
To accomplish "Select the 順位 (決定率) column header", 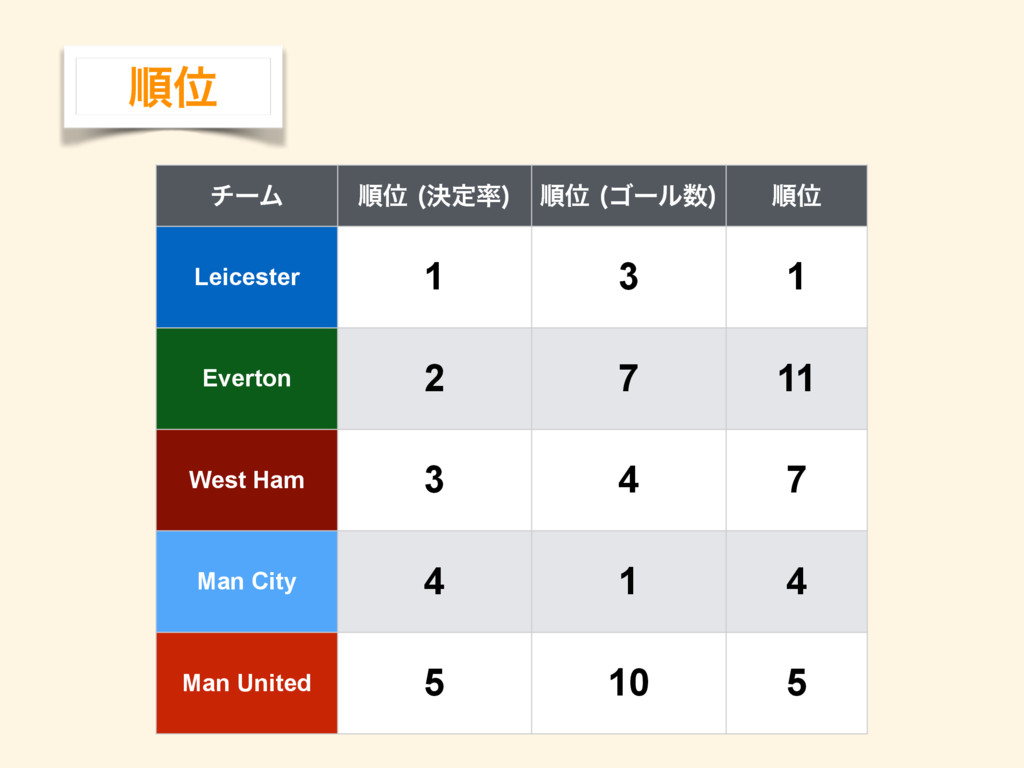I will [x=434, y=196].
